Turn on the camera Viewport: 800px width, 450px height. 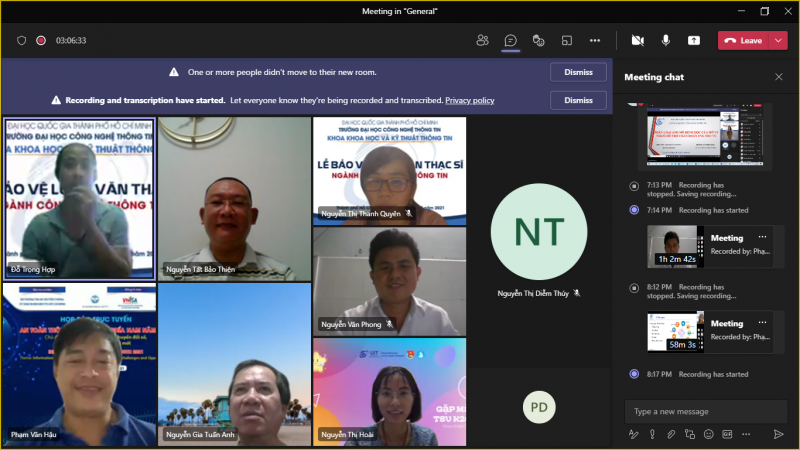pos(637,40)
